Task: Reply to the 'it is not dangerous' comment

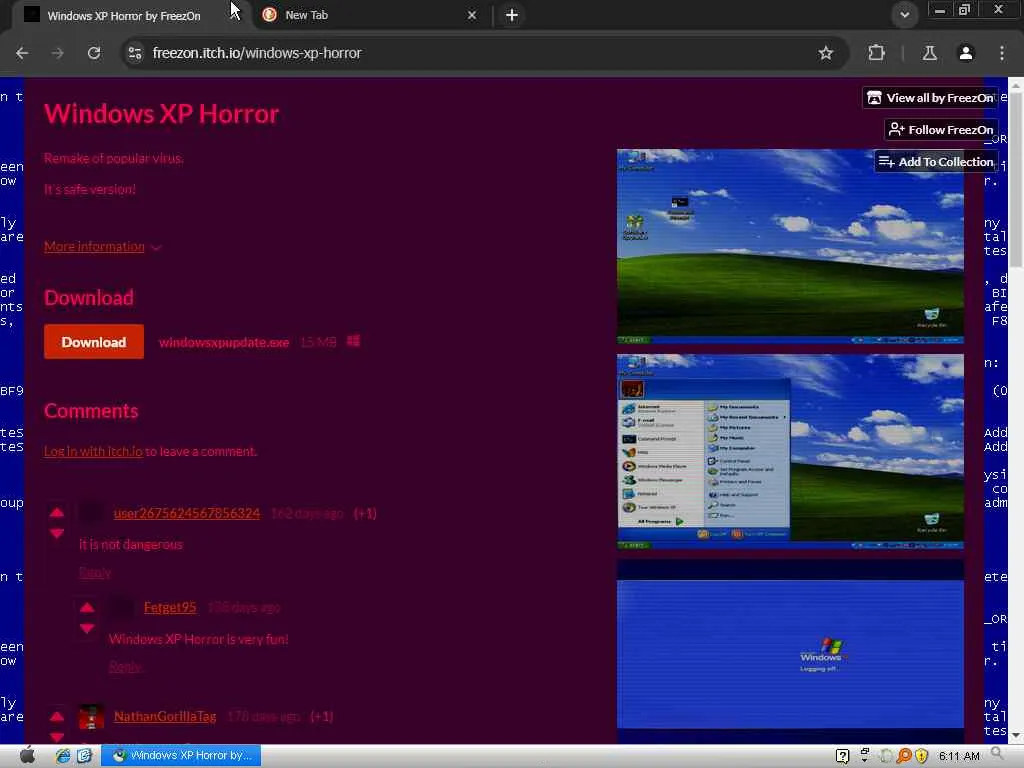Action: tap(95, 573)
